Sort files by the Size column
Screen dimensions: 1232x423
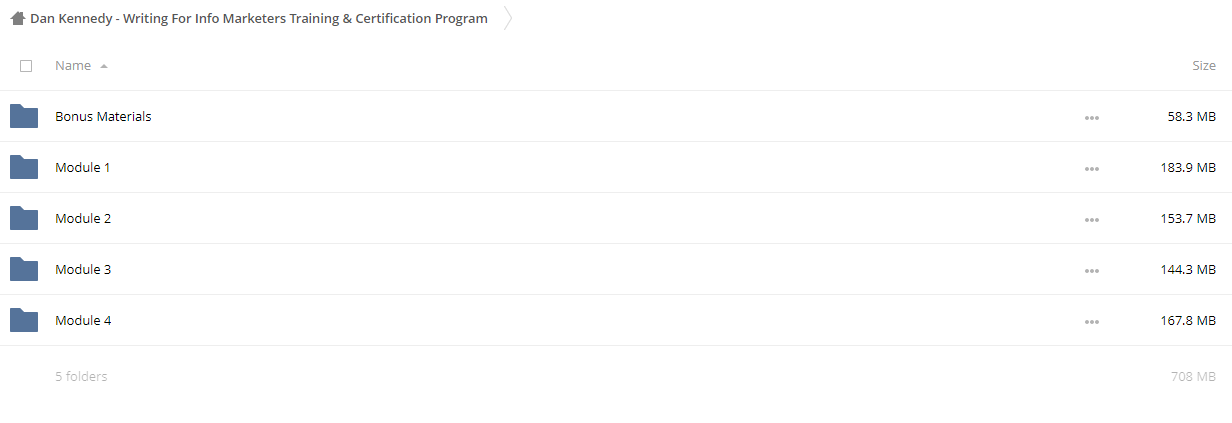pyautogui.click(x=1204, y=66)
